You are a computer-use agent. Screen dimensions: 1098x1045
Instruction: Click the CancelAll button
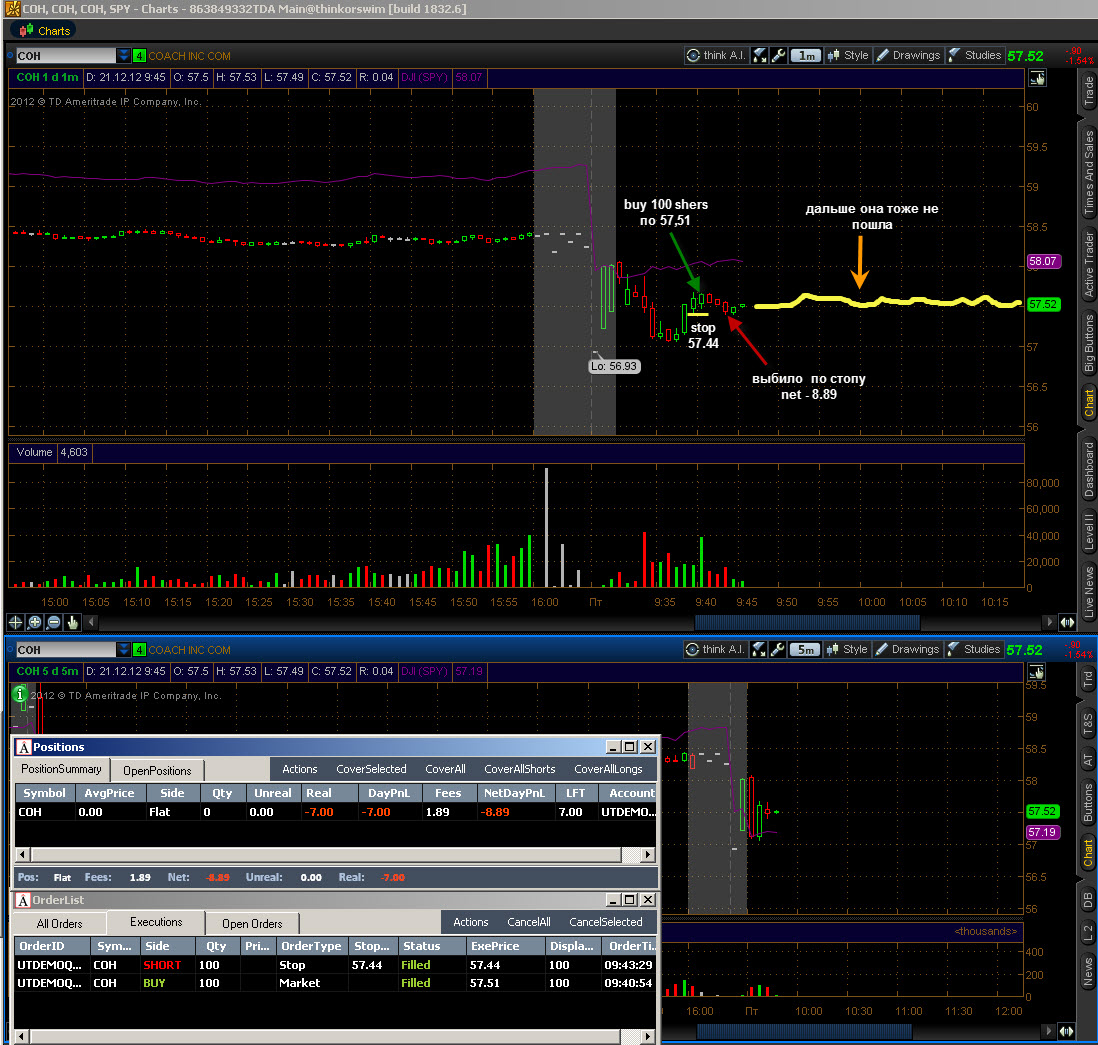(x=529, y=922)
